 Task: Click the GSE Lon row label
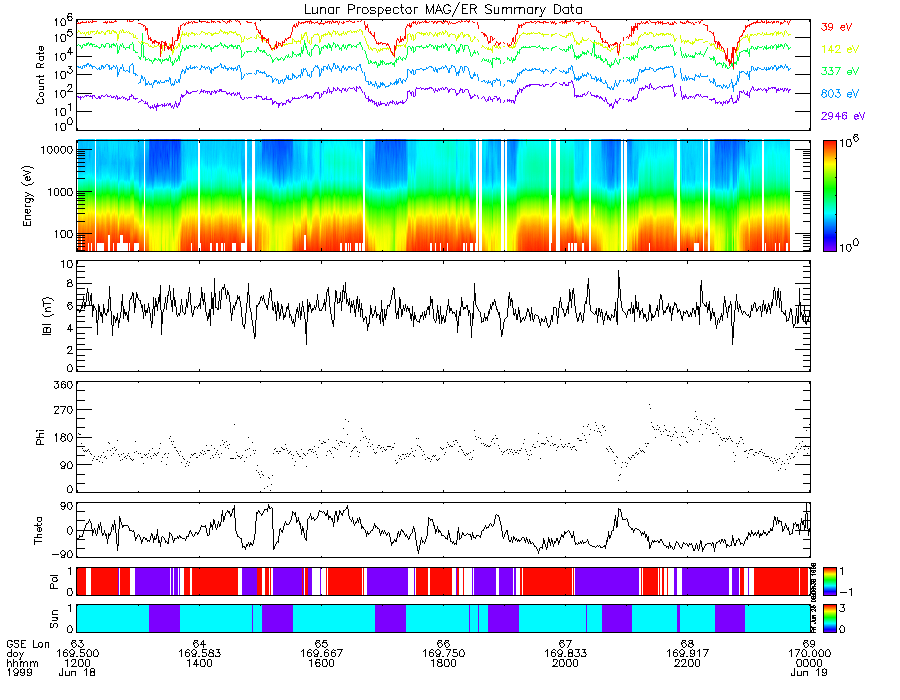(x=28, y=644)
